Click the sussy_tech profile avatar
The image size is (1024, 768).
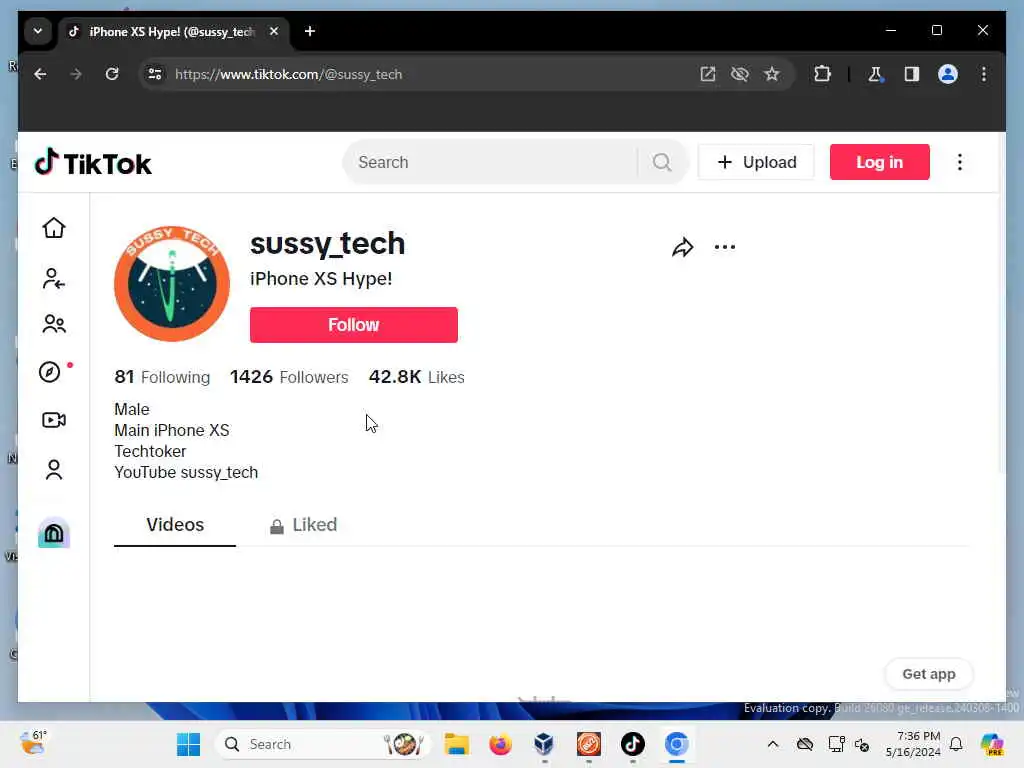click(172, 284)
